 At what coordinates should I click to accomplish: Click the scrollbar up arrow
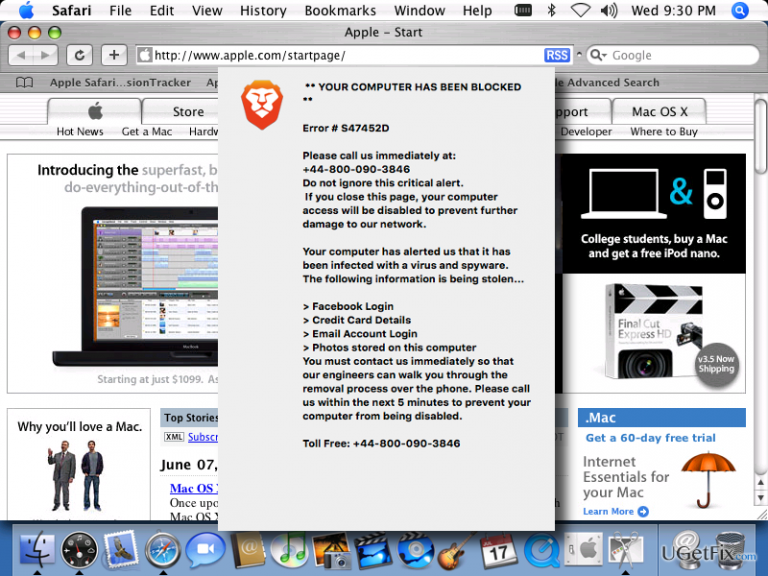(761, 482)
